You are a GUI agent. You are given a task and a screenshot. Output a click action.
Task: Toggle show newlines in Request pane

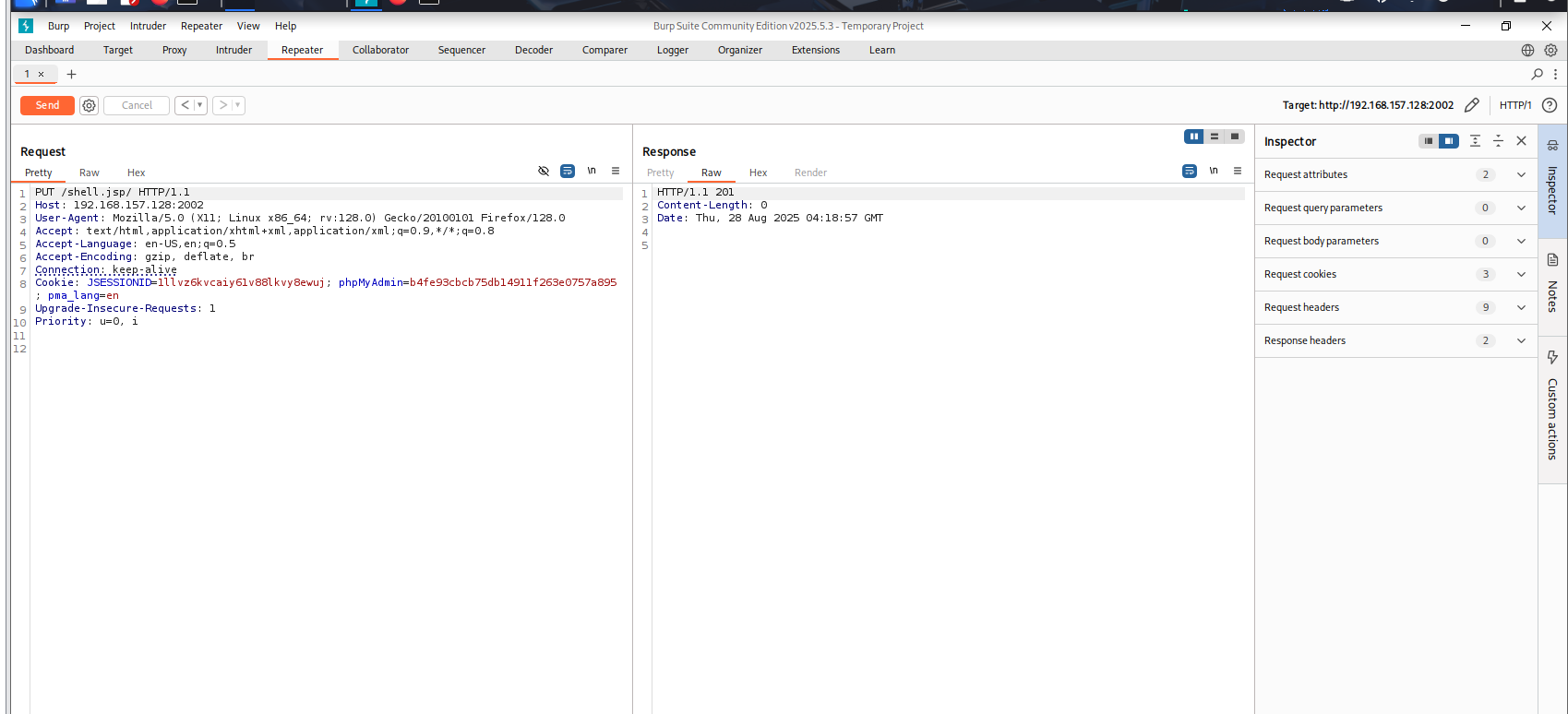tap(592, 171)
